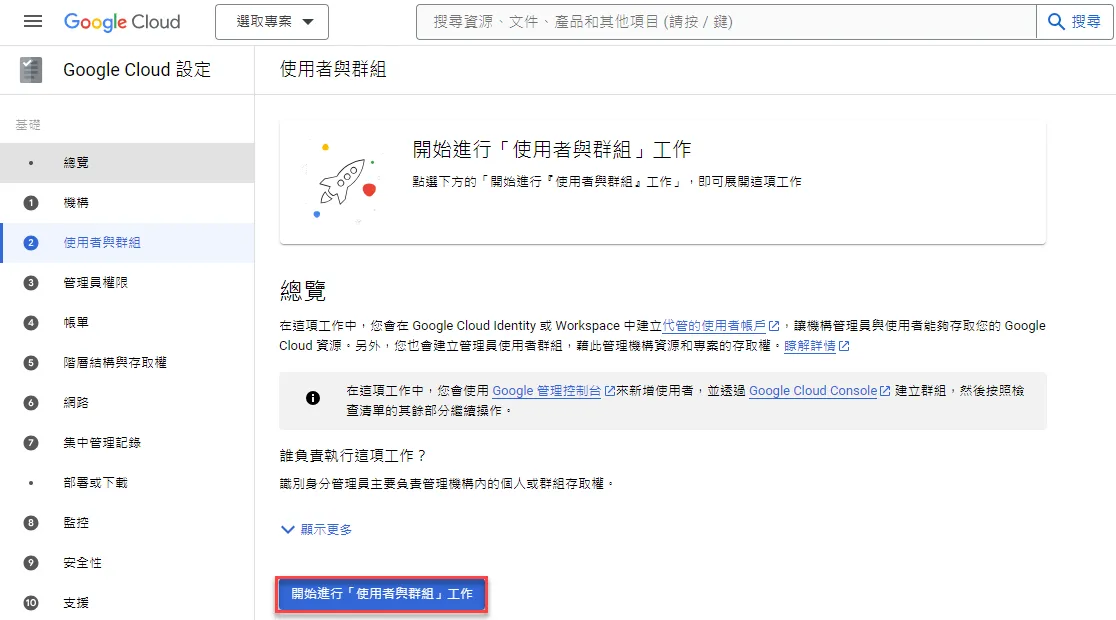Click 開始進行「使用者與群組」工作 button
This screenshot has height=620, width=1116.
tap(381, 594)
